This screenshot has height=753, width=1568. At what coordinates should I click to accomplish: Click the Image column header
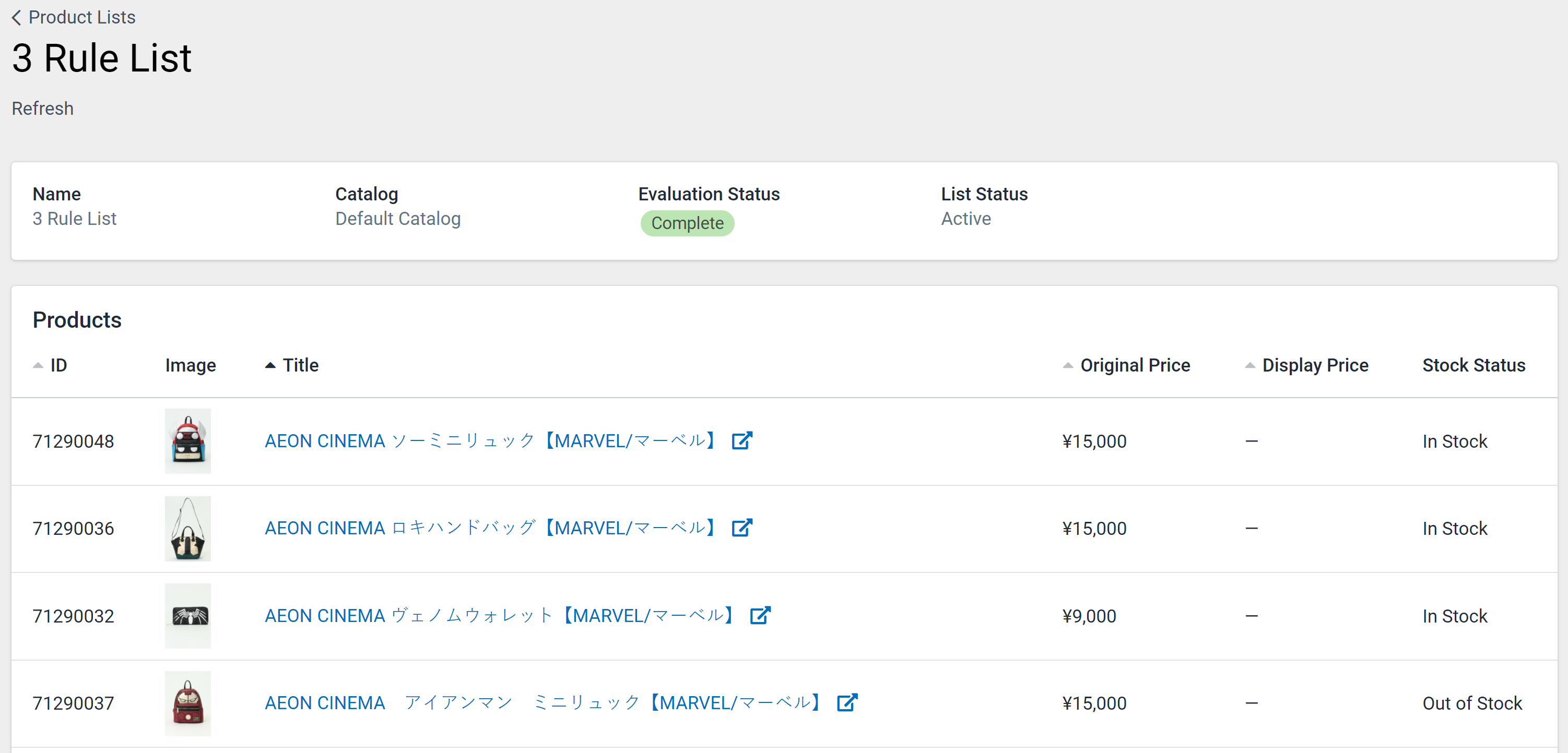191,366
